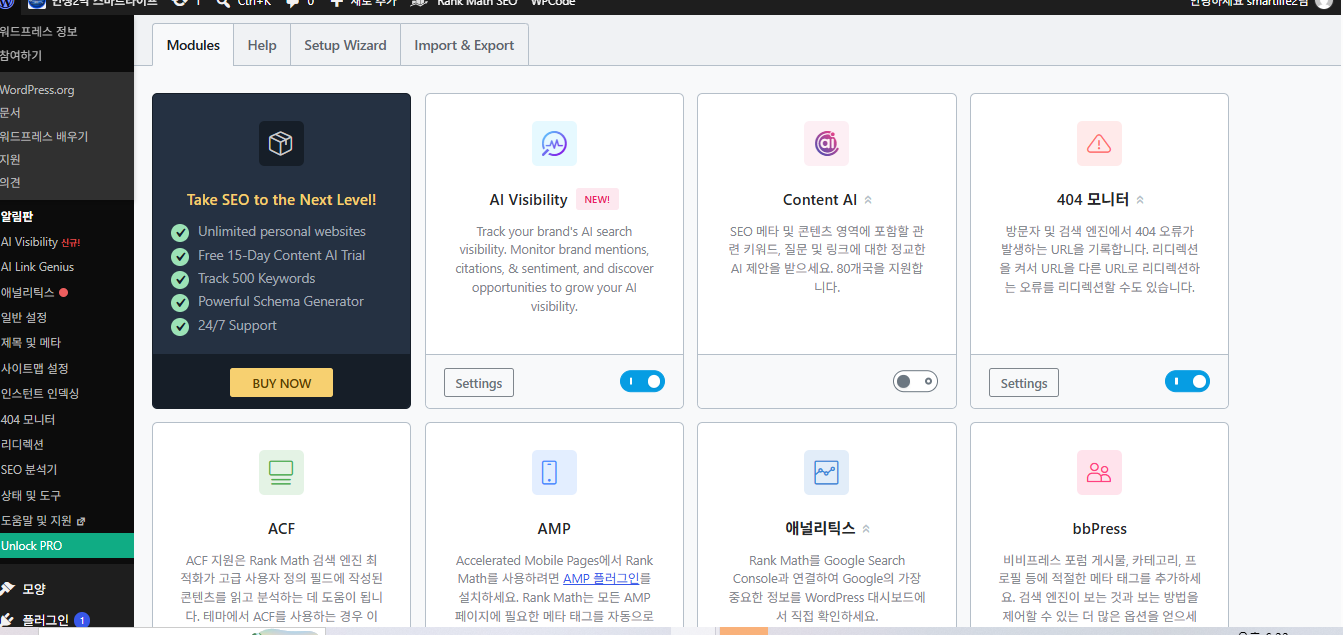Switch to the Modules tab
The image size is (1343, 635).
tap(193, 45)
